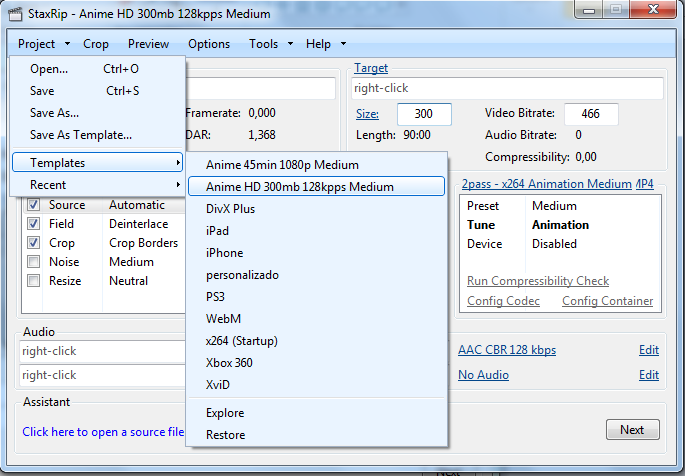Expand the Help menu dropdown arrow
The height and width of the screenshot is (476, 685).
pos(343,44)
